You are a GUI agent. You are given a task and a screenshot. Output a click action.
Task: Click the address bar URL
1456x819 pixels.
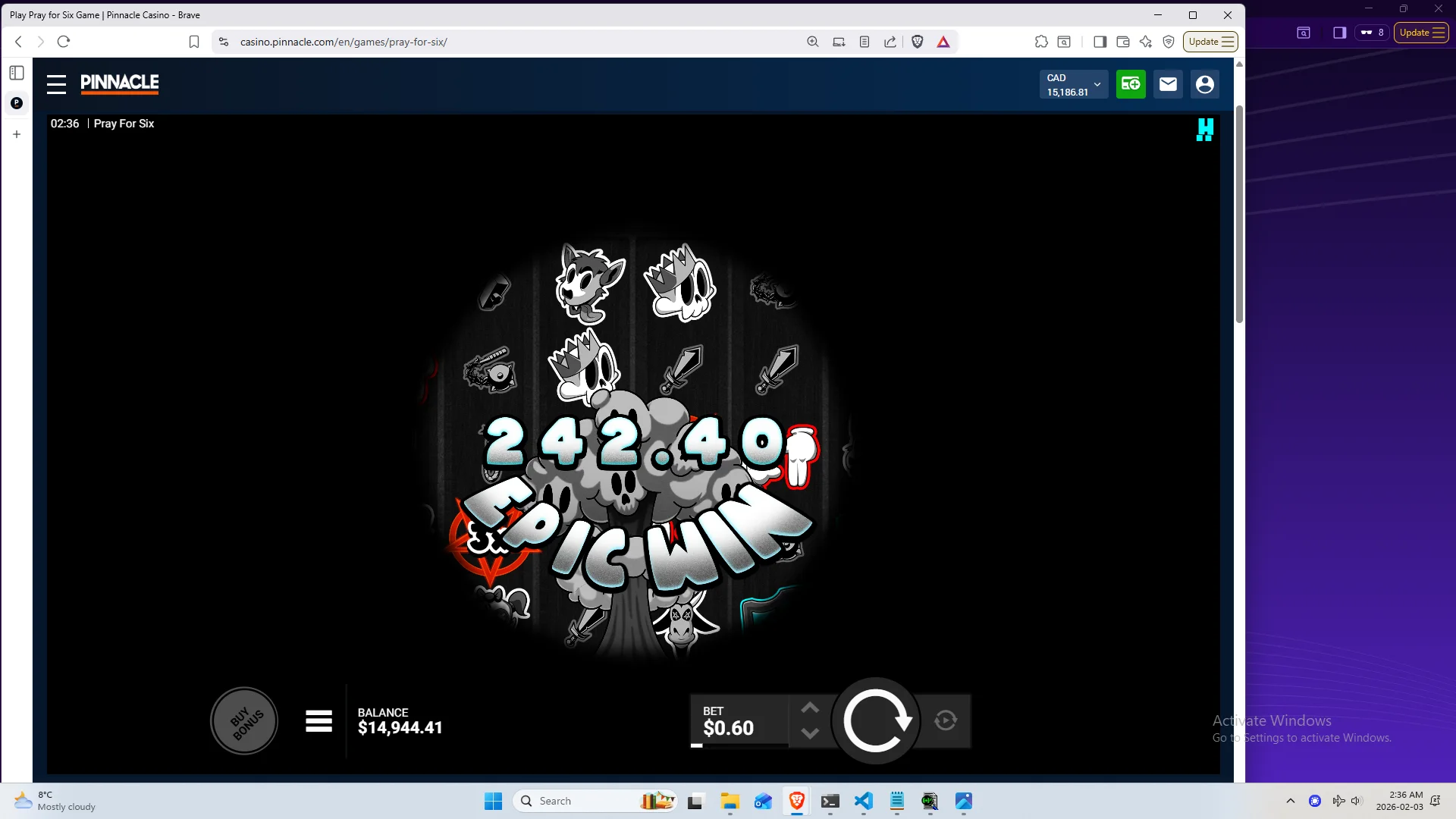coord(344,42)
